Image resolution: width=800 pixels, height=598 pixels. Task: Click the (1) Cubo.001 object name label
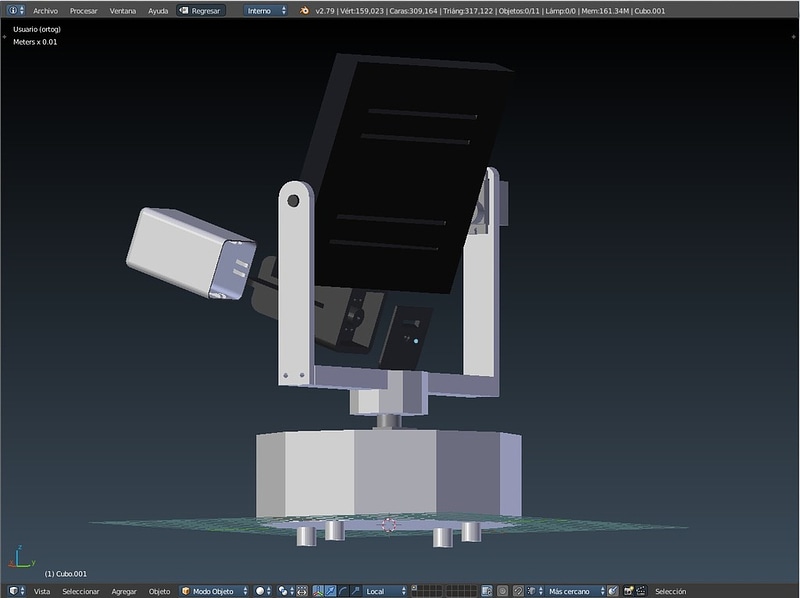pyautogui.click(x=65, y=574)
